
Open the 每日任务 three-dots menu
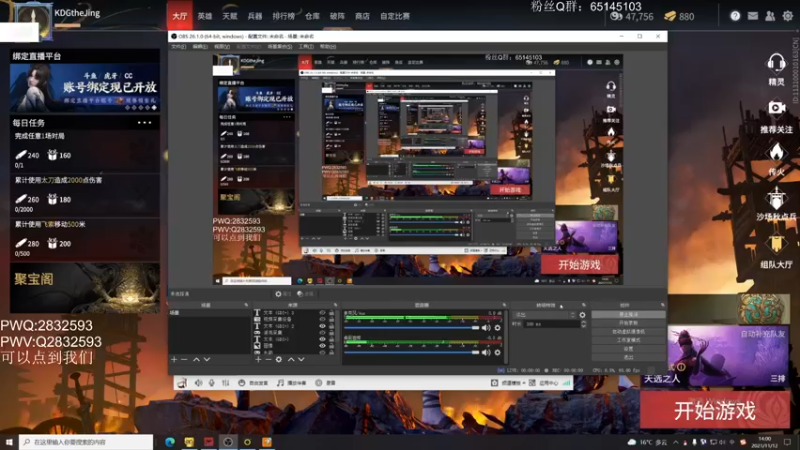[144, 122]
